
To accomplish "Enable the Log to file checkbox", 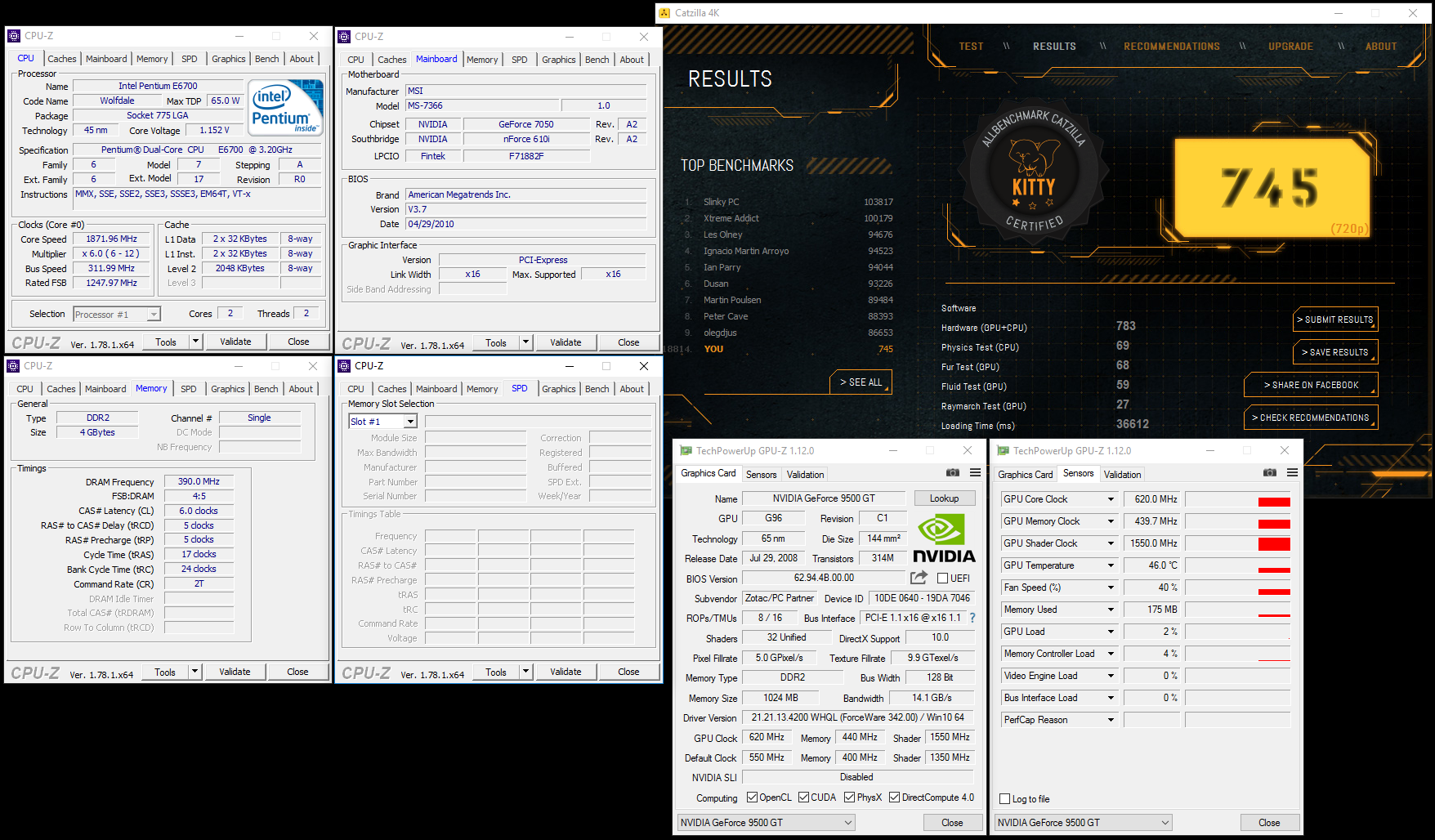I will click(x=1005, y=799).
